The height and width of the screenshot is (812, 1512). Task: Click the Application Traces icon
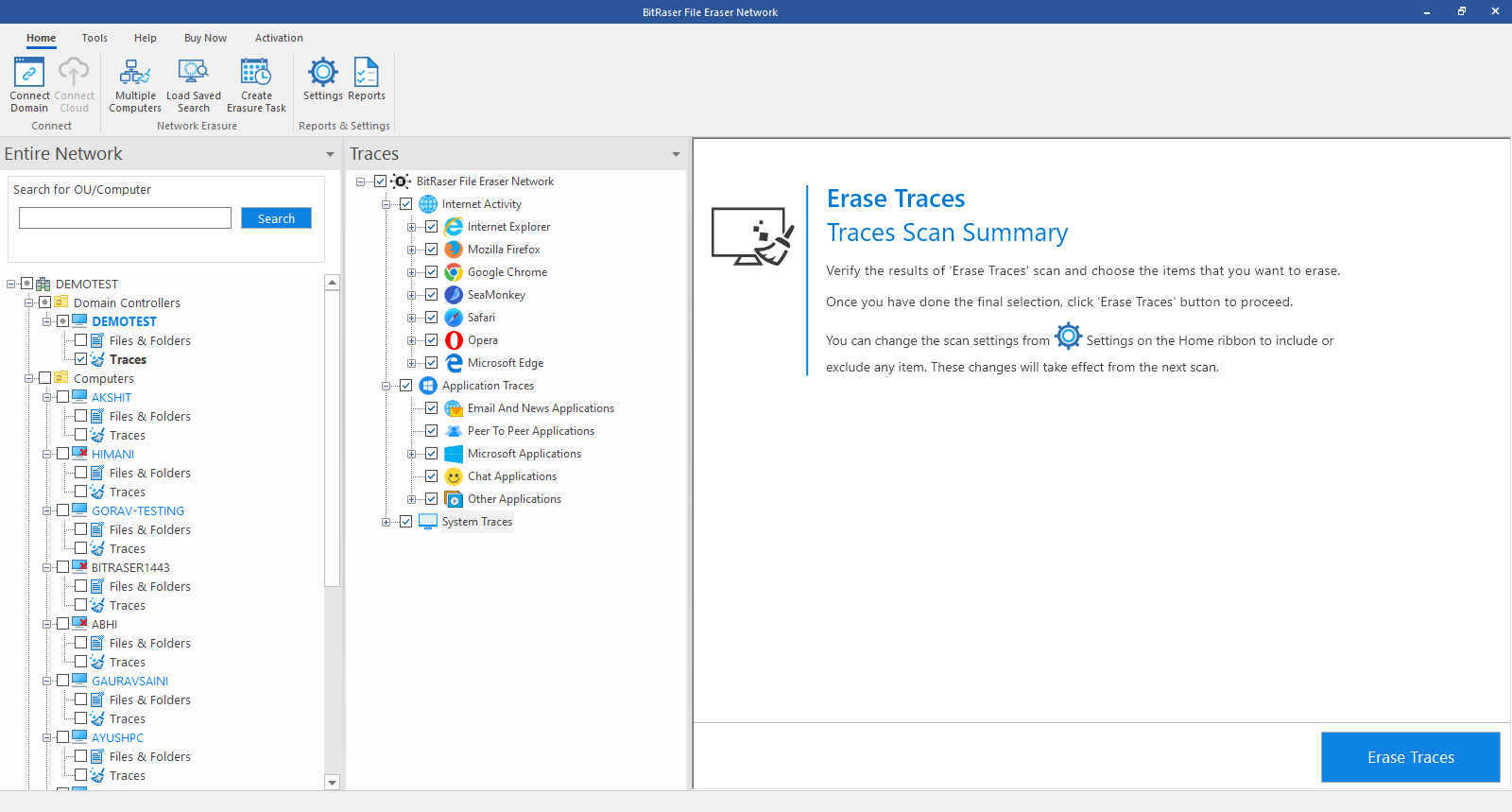click(428, 386)
